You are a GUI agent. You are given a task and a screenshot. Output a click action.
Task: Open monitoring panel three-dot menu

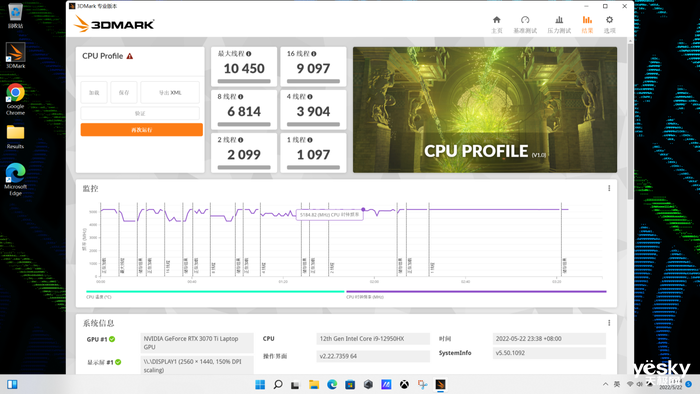pyautogui.click(x=609, y=188)
